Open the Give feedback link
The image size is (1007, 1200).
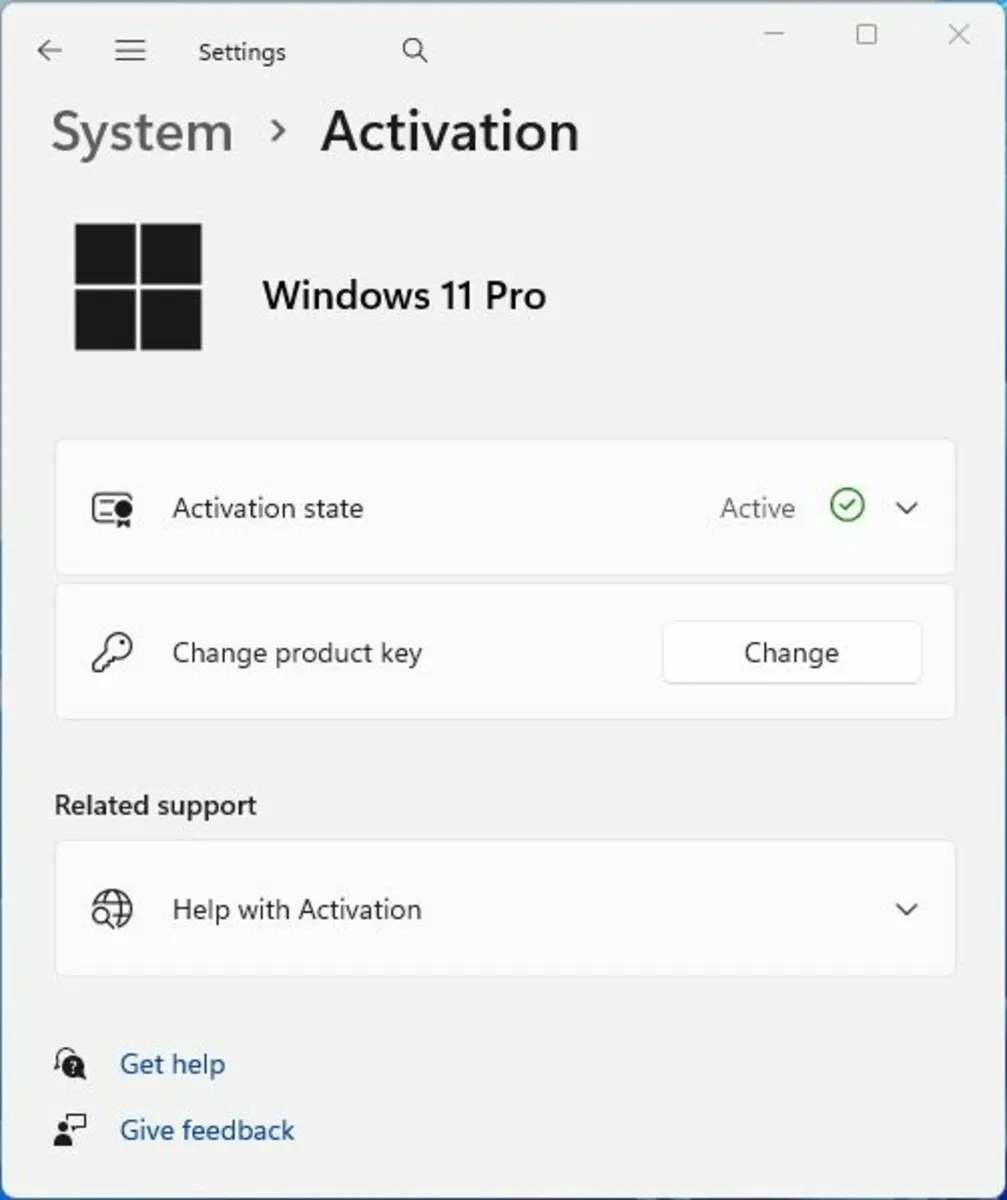click(x=207, y=1130)
